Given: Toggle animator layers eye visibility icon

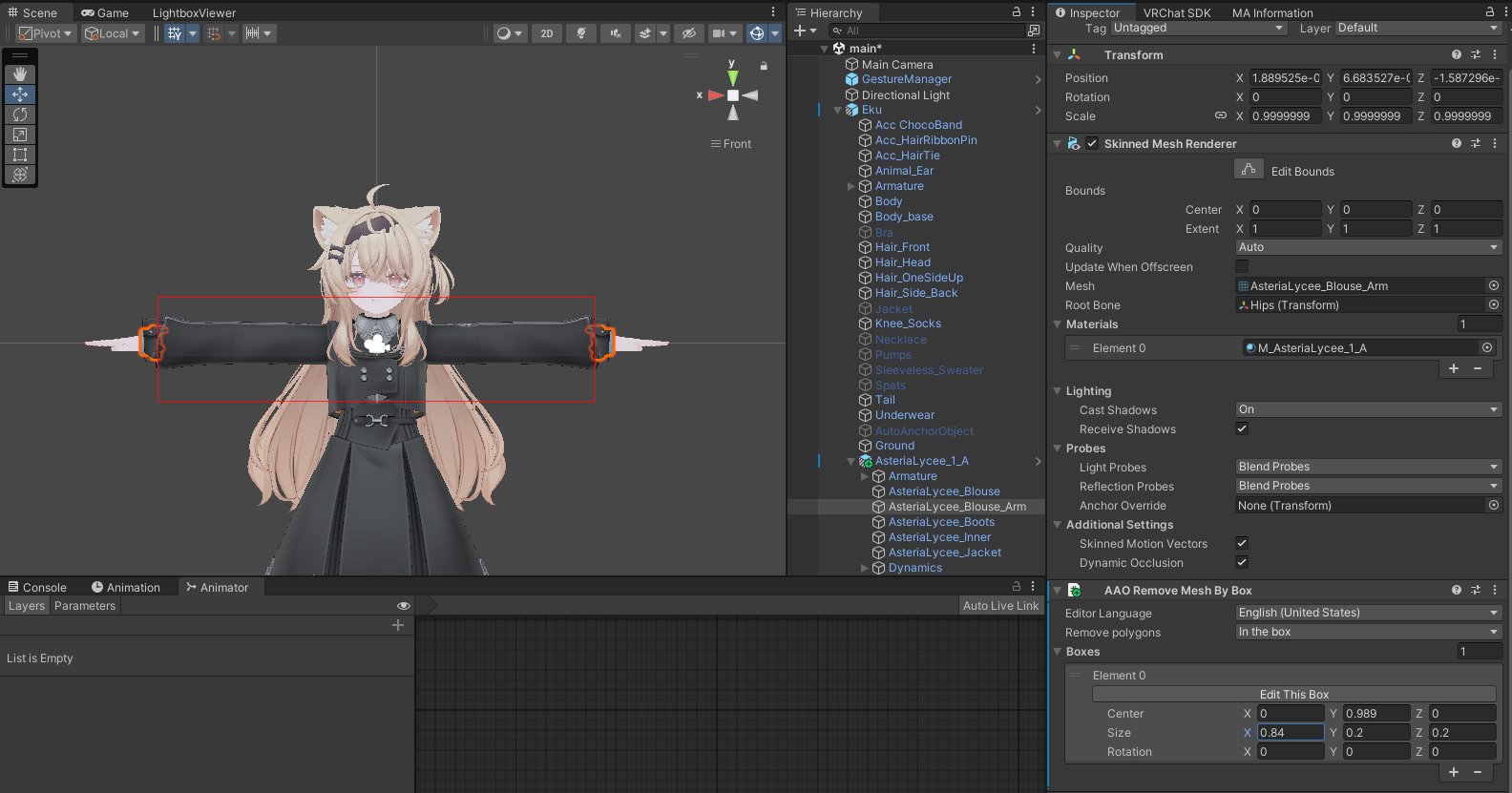Looking at the screenshot, I should (x=404, y=606).
